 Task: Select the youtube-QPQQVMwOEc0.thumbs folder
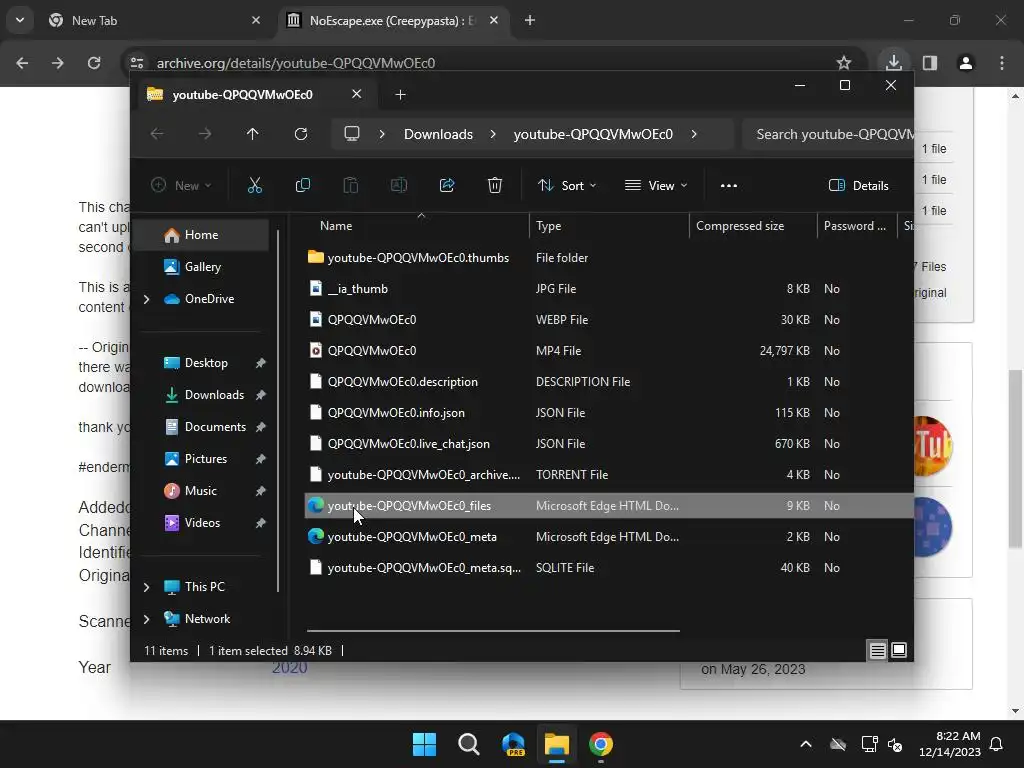[x=609, y=257]
